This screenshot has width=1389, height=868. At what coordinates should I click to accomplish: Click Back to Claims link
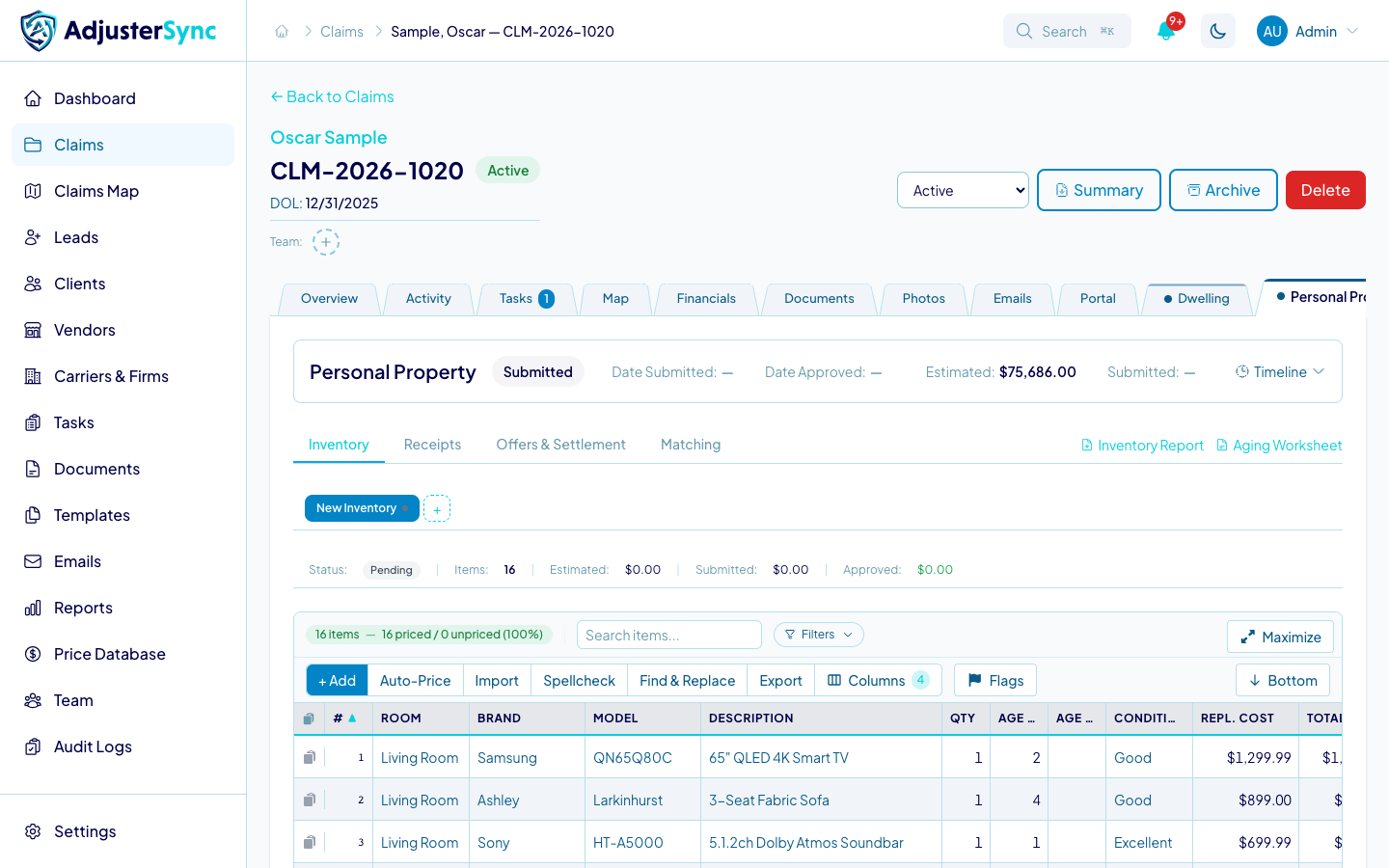pyautogui.click(x=332, y=96)
